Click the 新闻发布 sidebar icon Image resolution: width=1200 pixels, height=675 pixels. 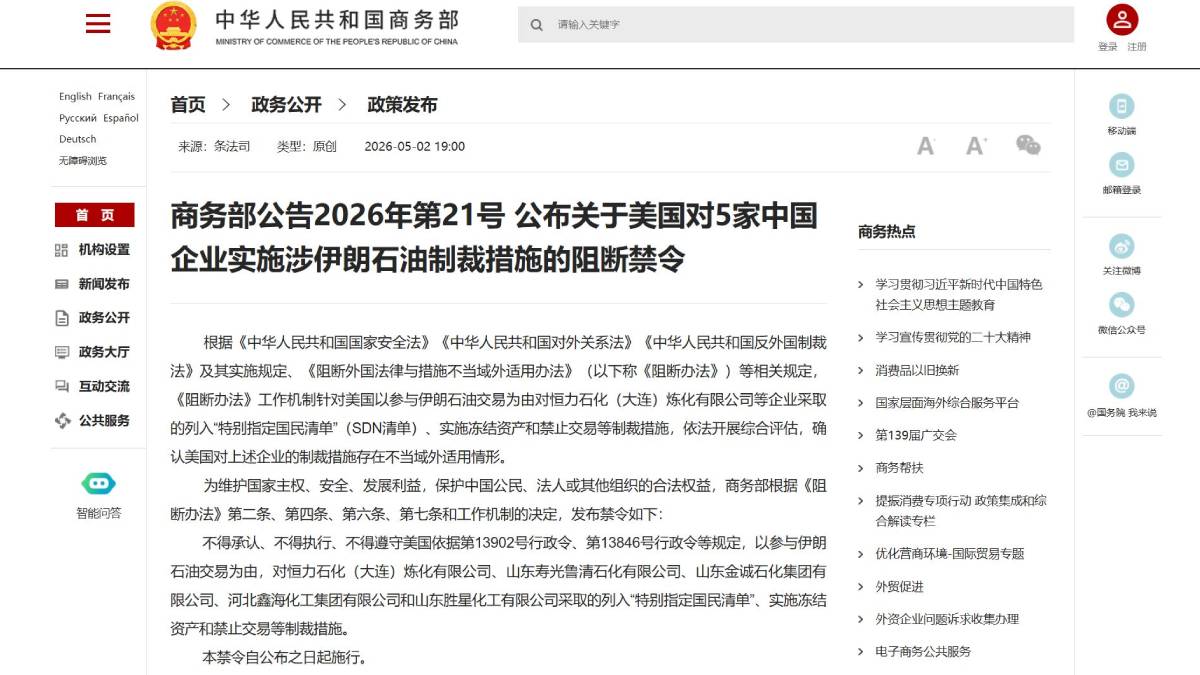[x=62, y=284]
